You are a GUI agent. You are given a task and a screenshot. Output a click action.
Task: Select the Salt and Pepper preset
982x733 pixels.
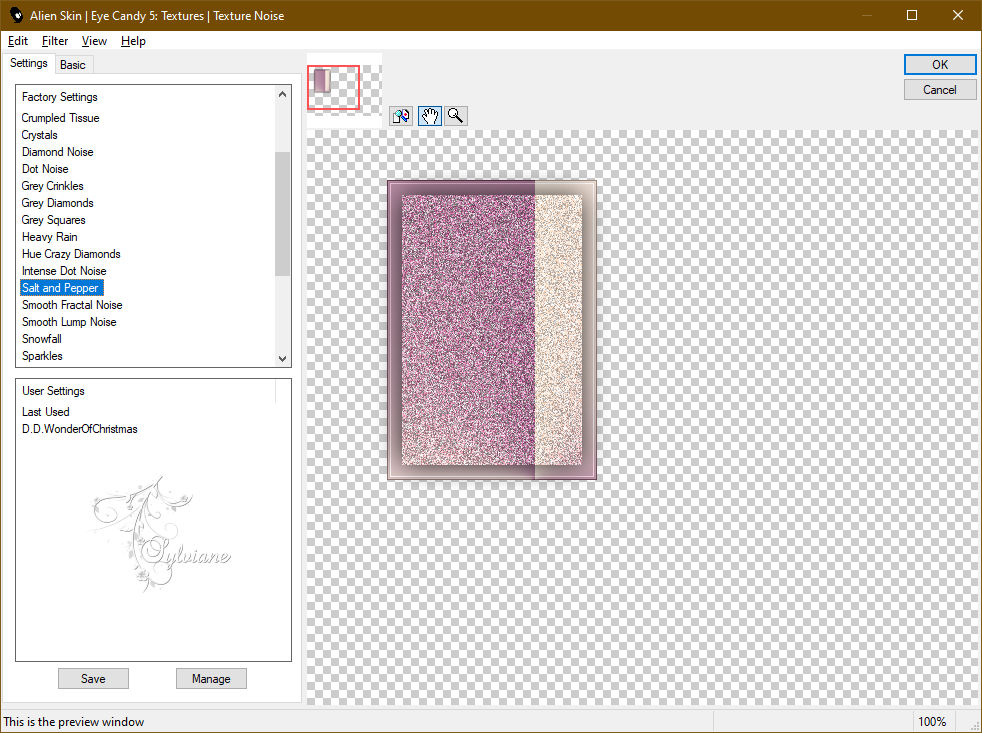(x=61, y=288)
